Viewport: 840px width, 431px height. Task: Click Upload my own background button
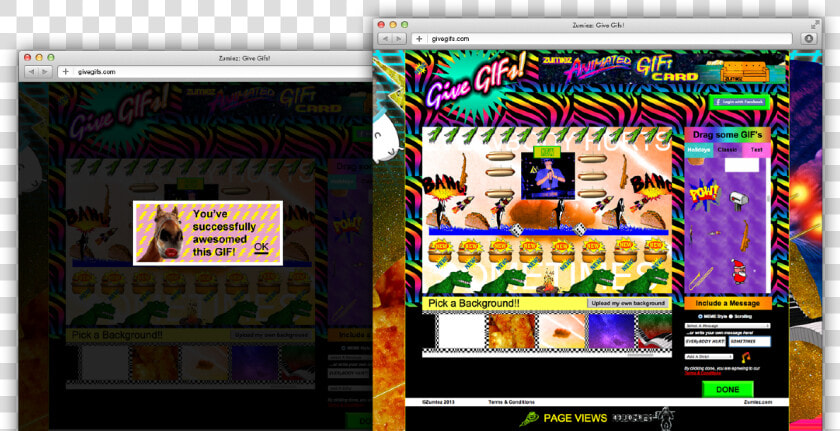628,303
